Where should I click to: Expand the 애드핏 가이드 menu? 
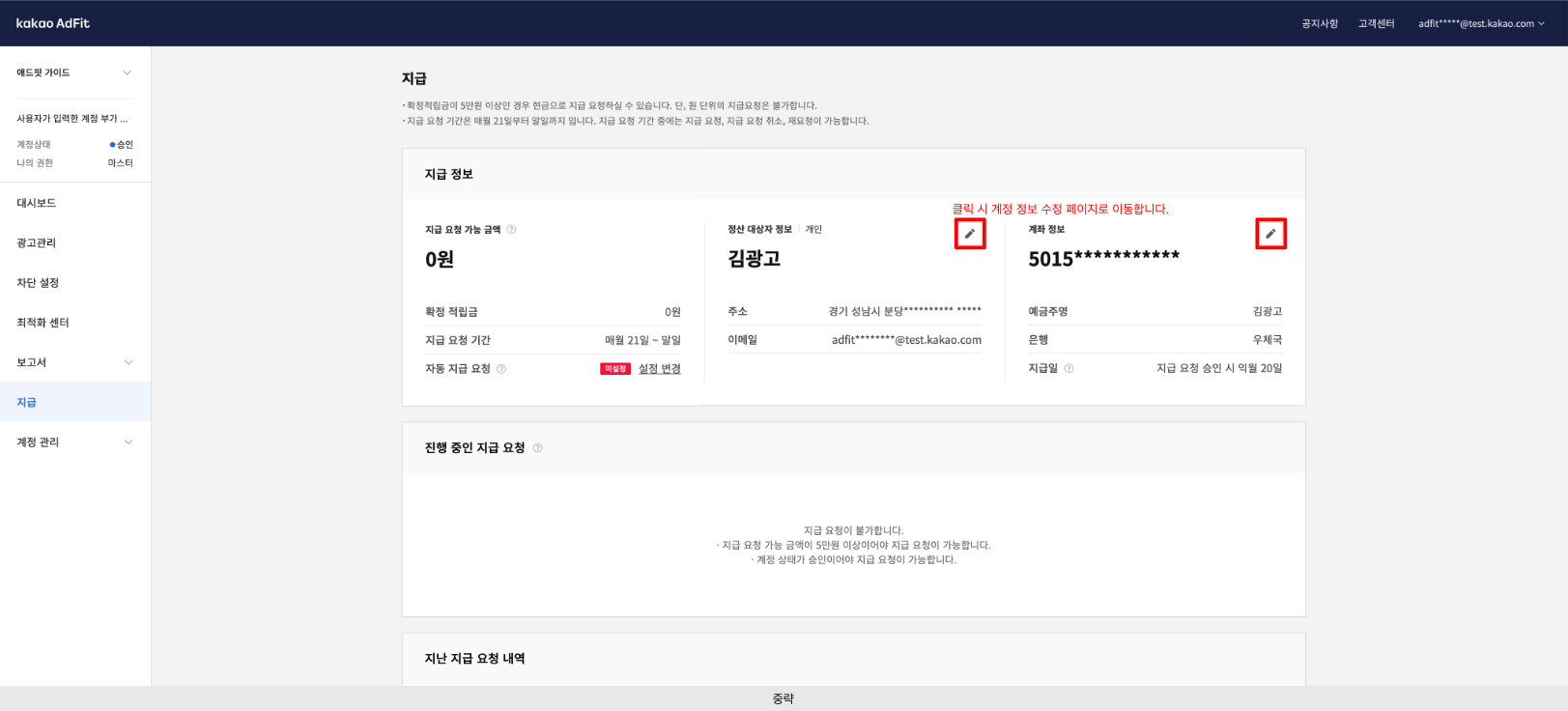(x=127, y=72)
